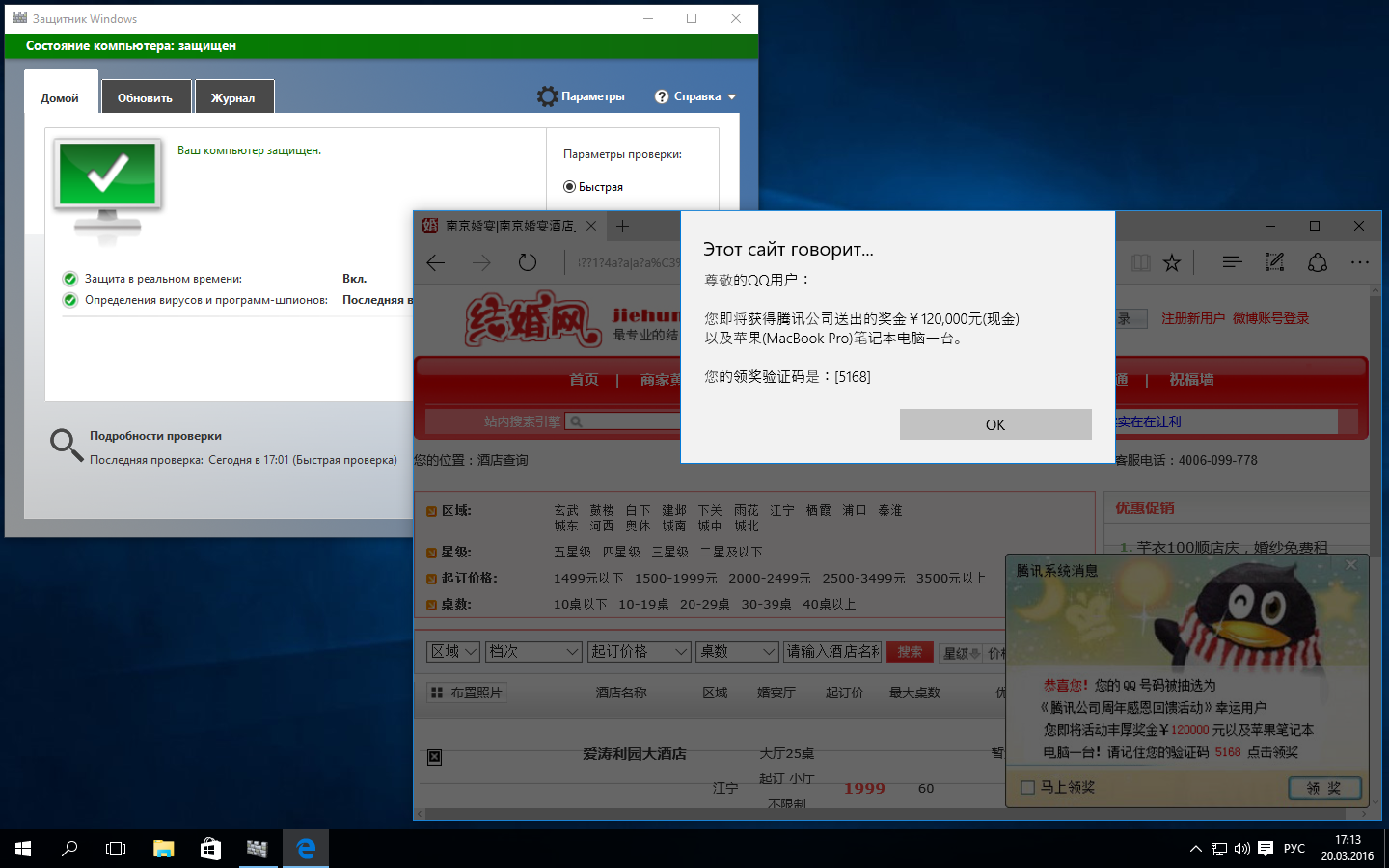Filter tables by 10-19桌

point(643,604)
